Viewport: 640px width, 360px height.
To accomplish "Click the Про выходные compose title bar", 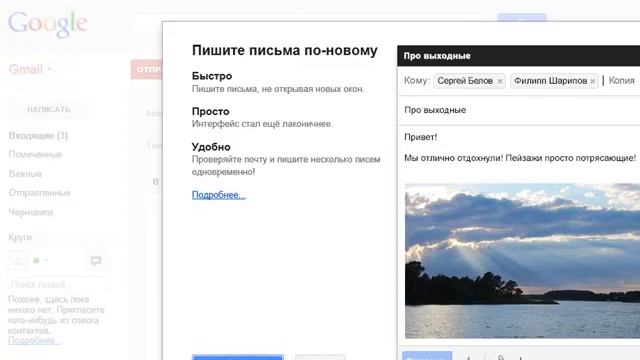I will point(518,56).
